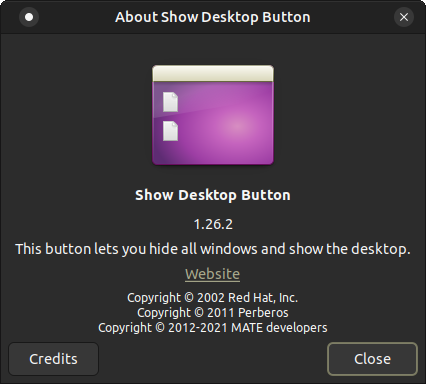The height and width of the screenshot is (384, 426).
Task: Click "Copyright © 2002 Red Hat, Inc." line
Action: 213,298
